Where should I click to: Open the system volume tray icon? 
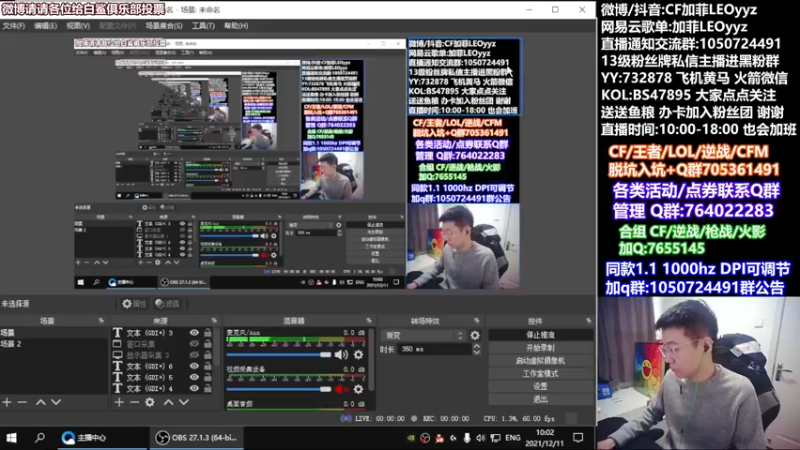481,438
